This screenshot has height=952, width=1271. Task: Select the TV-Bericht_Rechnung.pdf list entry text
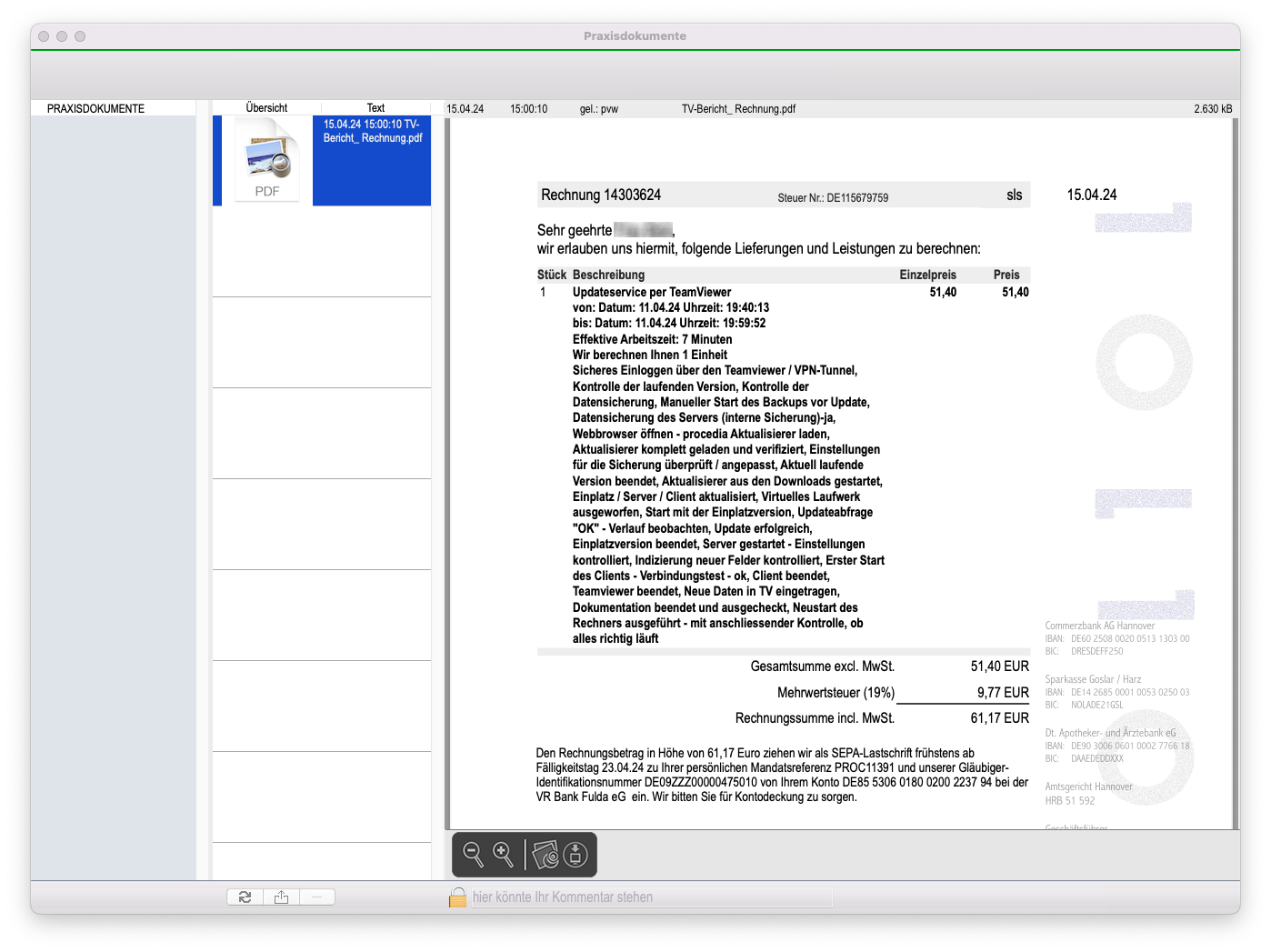[x=372, y=131]
